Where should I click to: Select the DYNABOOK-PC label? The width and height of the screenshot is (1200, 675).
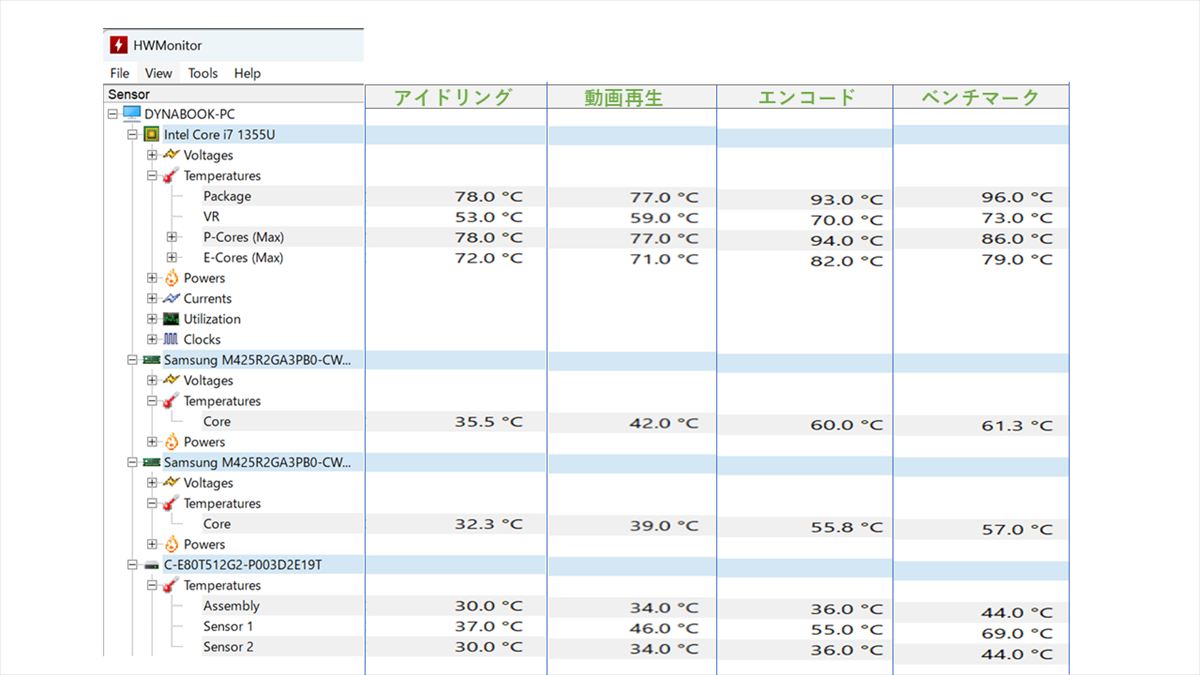(x=190, y=114)
